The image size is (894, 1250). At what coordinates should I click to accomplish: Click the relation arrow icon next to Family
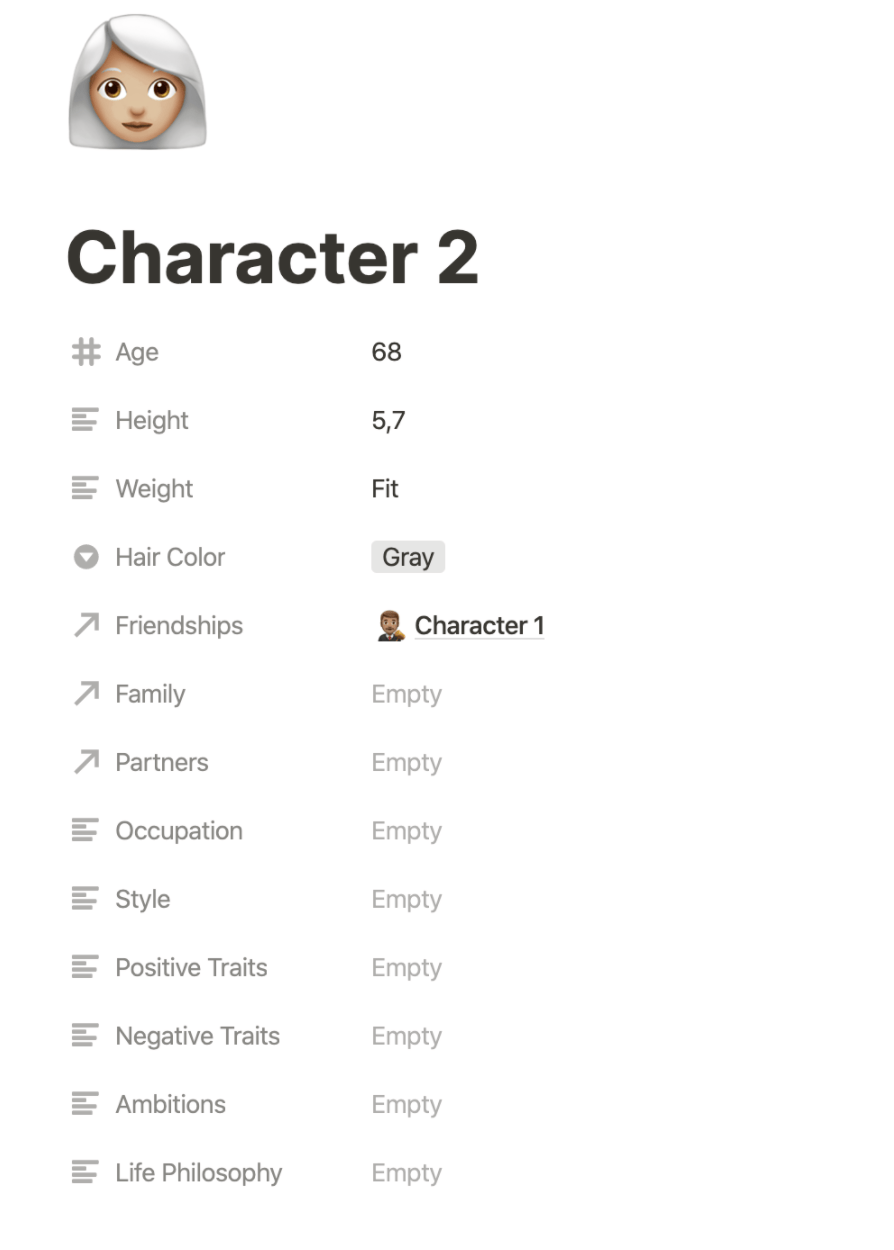85,693
